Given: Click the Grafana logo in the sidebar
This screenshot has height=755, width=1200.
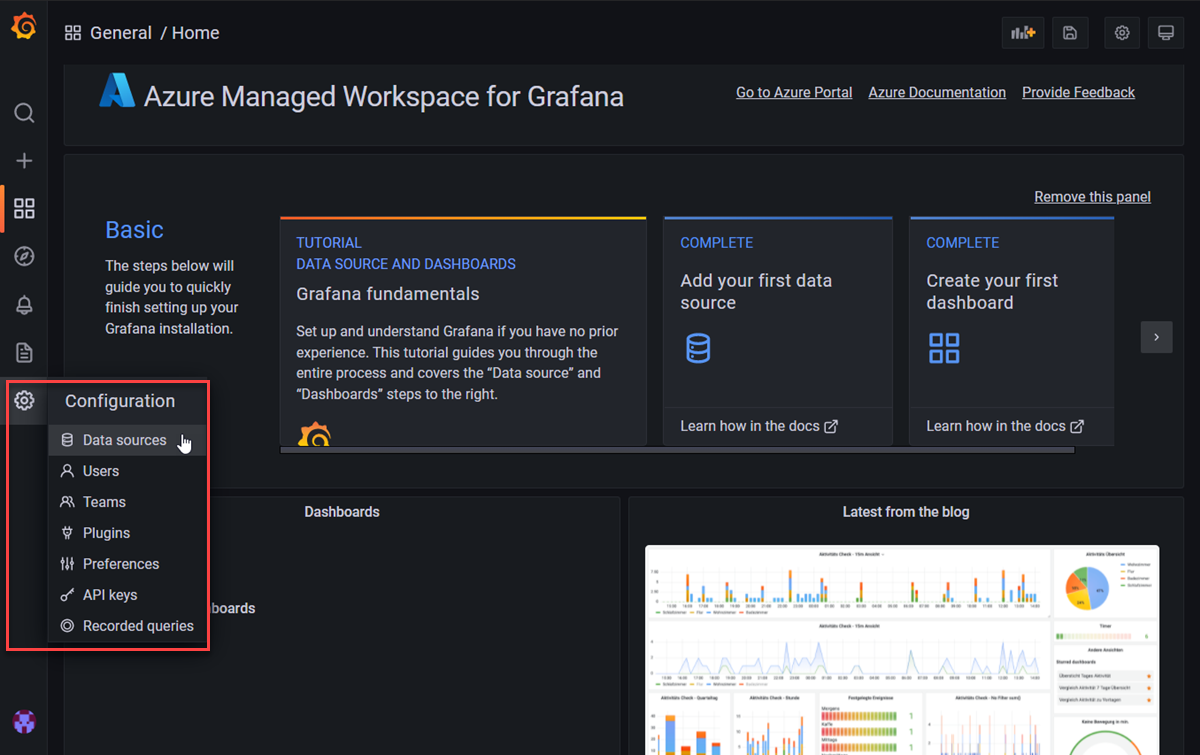Looking at the screenshot, I should [24, 26].
